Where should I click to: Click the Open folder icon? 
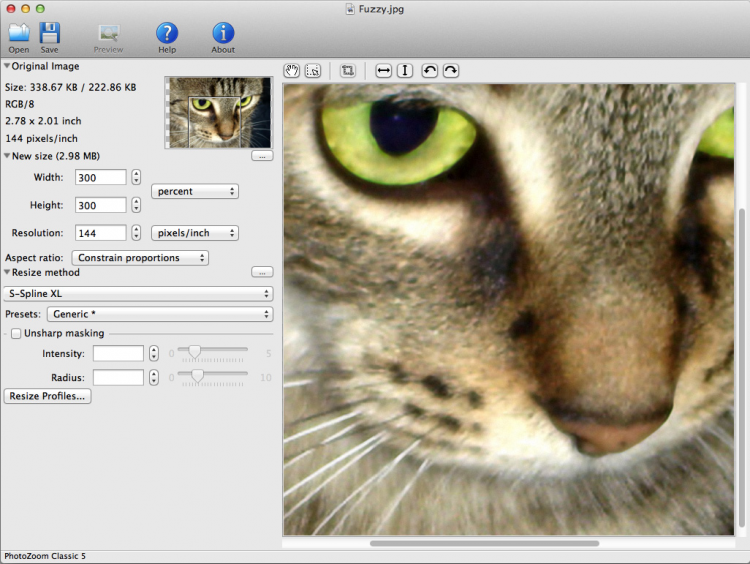tap(19, 34)
